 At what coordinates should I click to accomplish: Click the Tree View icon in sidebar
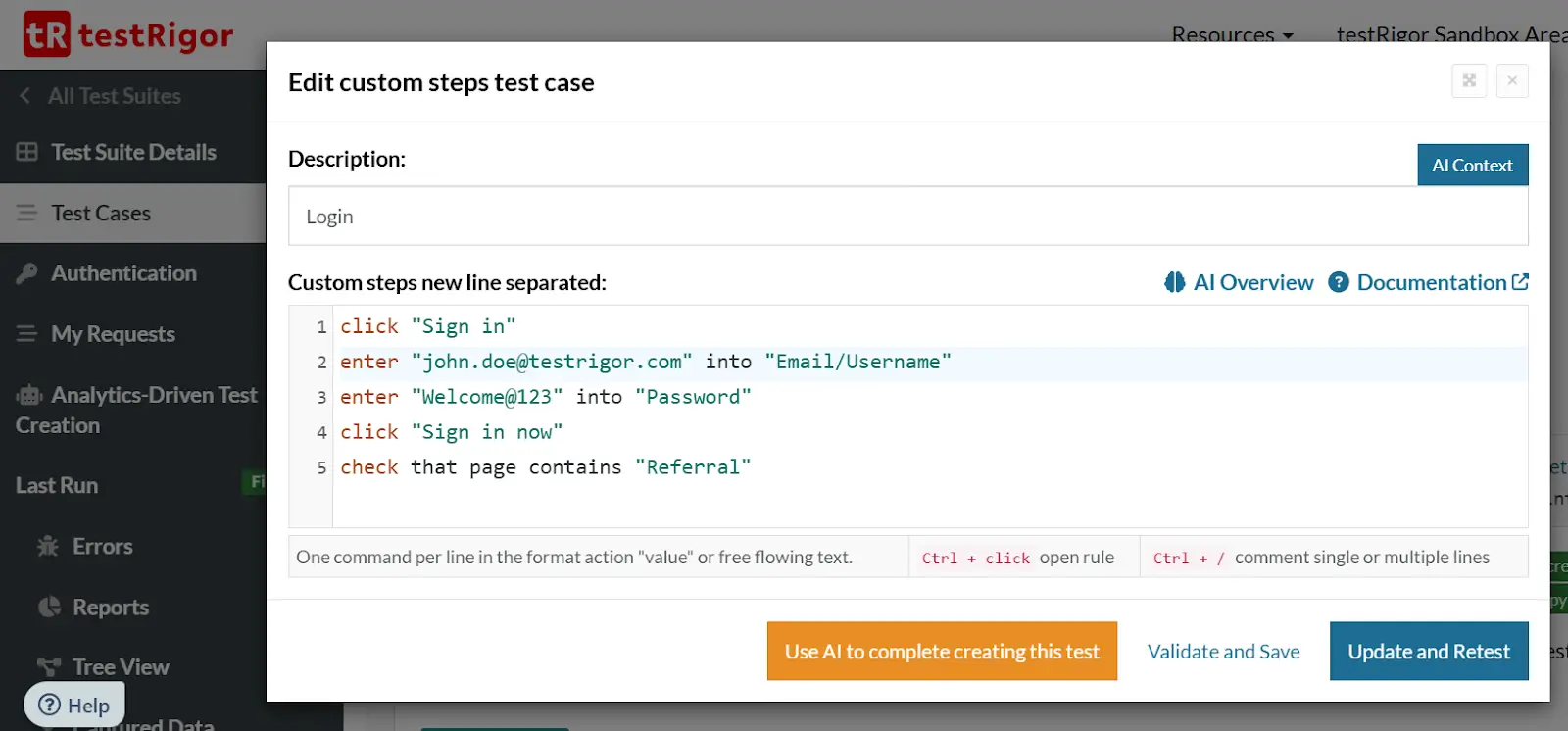point(49,667)
